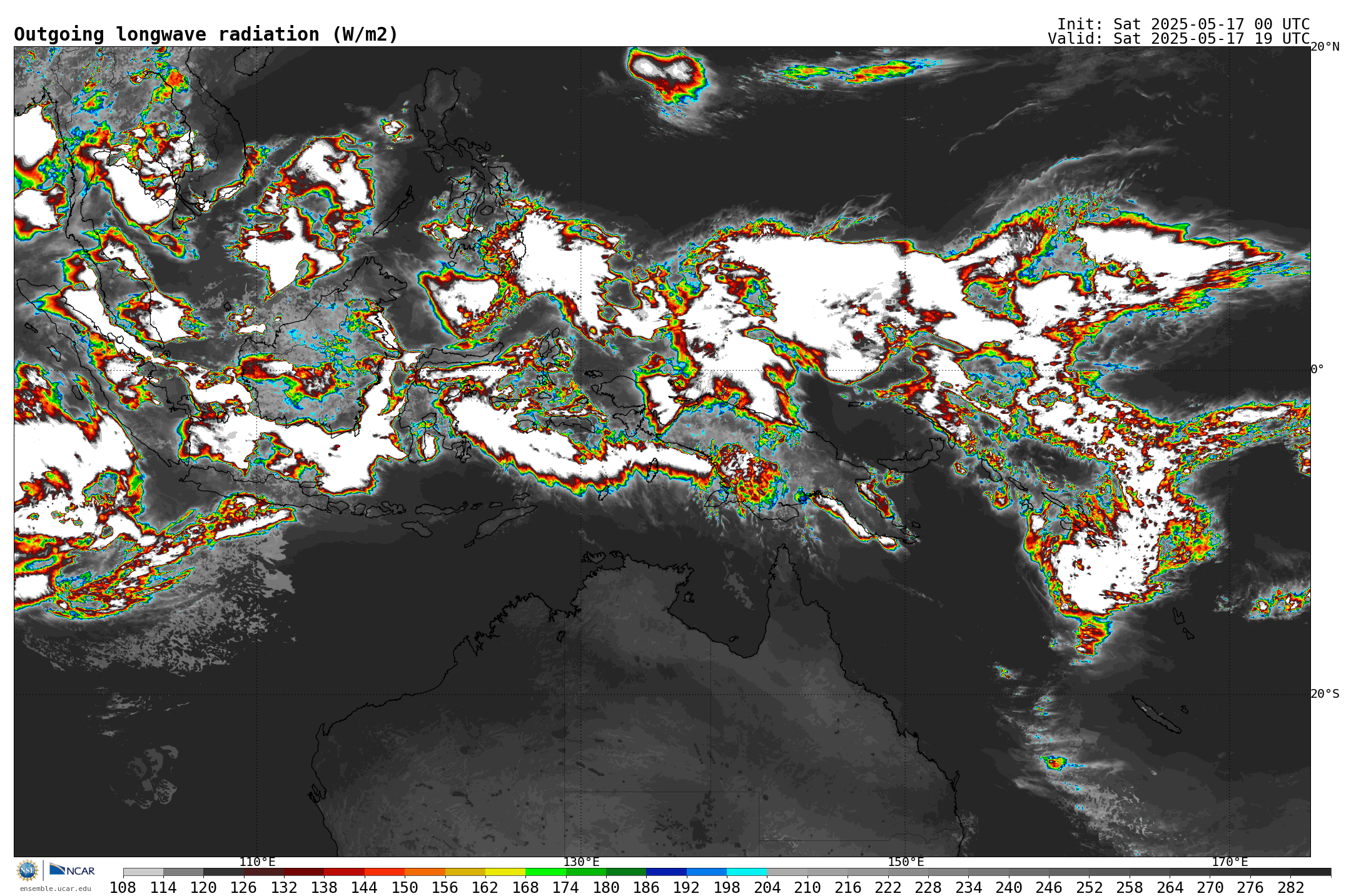Pick the gold swatch between 156 and 162
This screenshot has width=1351, height=896.
point(465,872)
